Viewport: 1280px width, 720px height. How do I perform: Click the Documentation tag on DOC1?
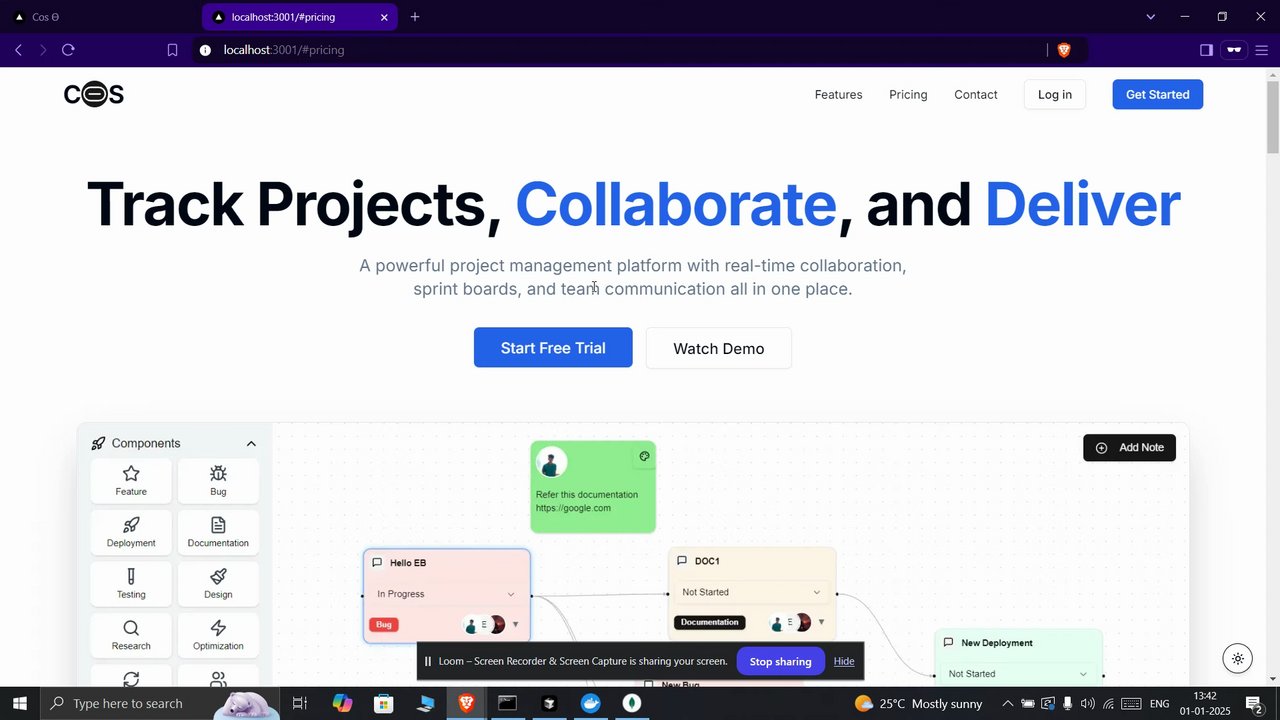[709, 622]
